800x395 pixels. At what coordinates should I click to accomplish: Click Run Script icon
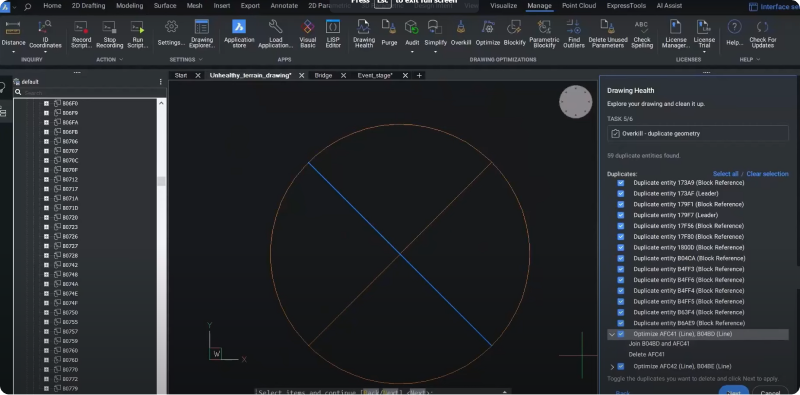137,27
